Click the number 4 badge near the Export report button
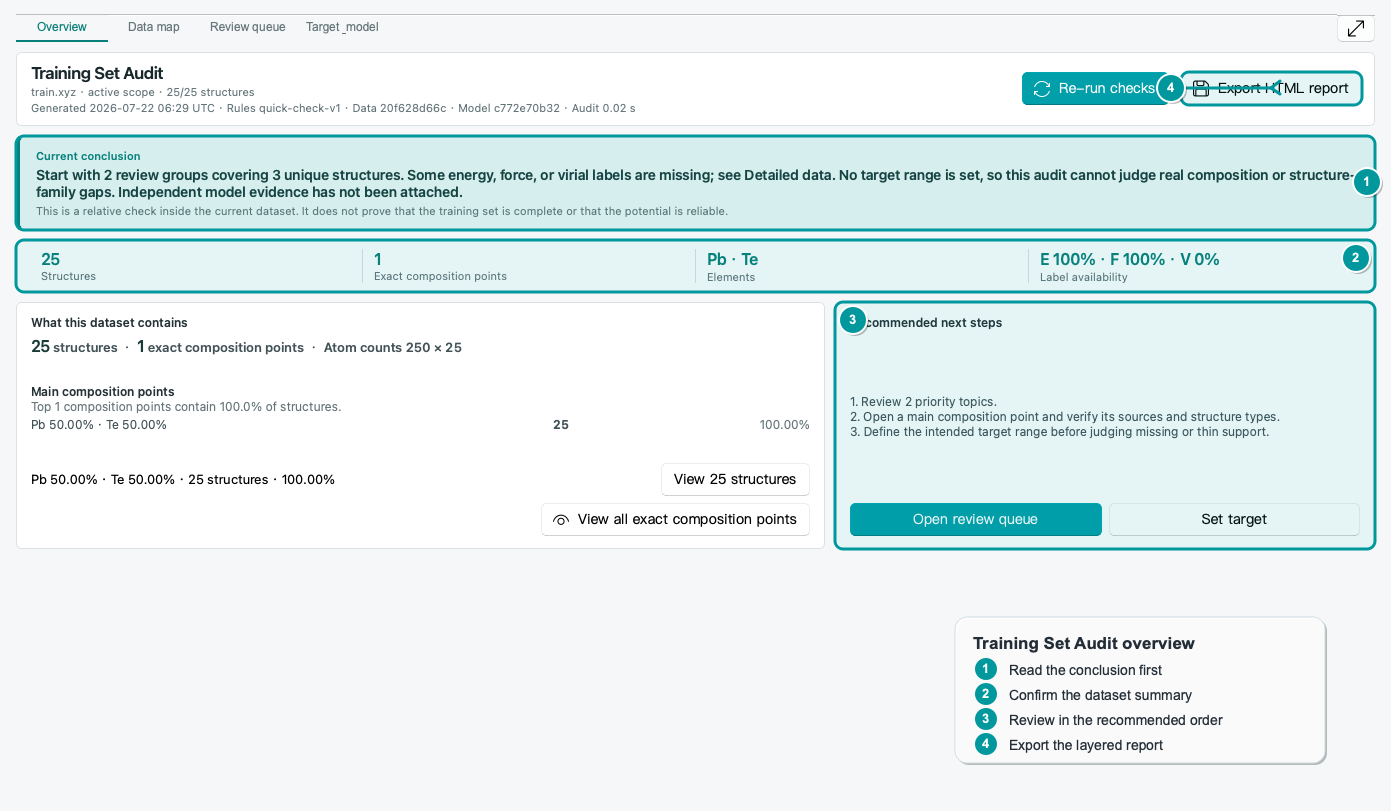 tap(1170, 87)
